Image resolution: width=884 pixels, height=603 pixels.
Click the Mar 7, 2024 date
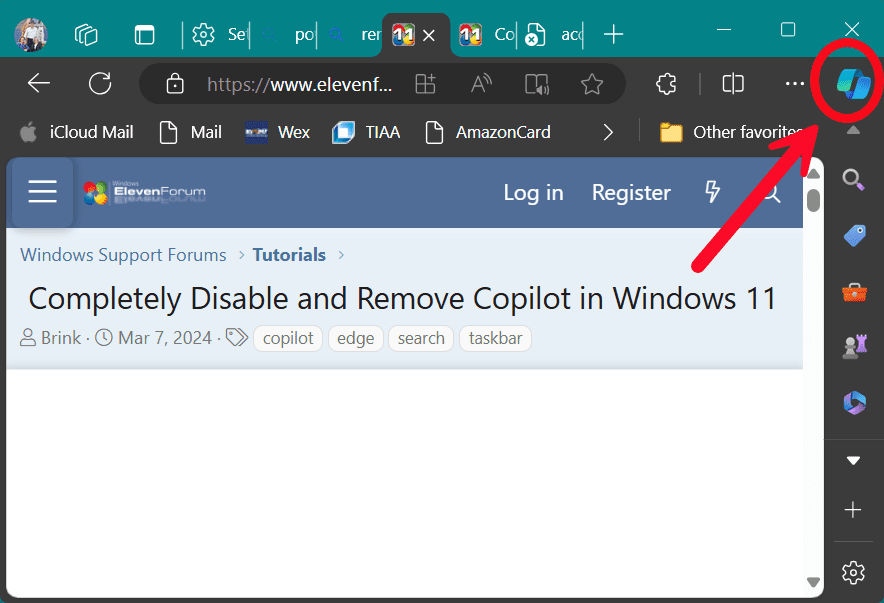165,338
